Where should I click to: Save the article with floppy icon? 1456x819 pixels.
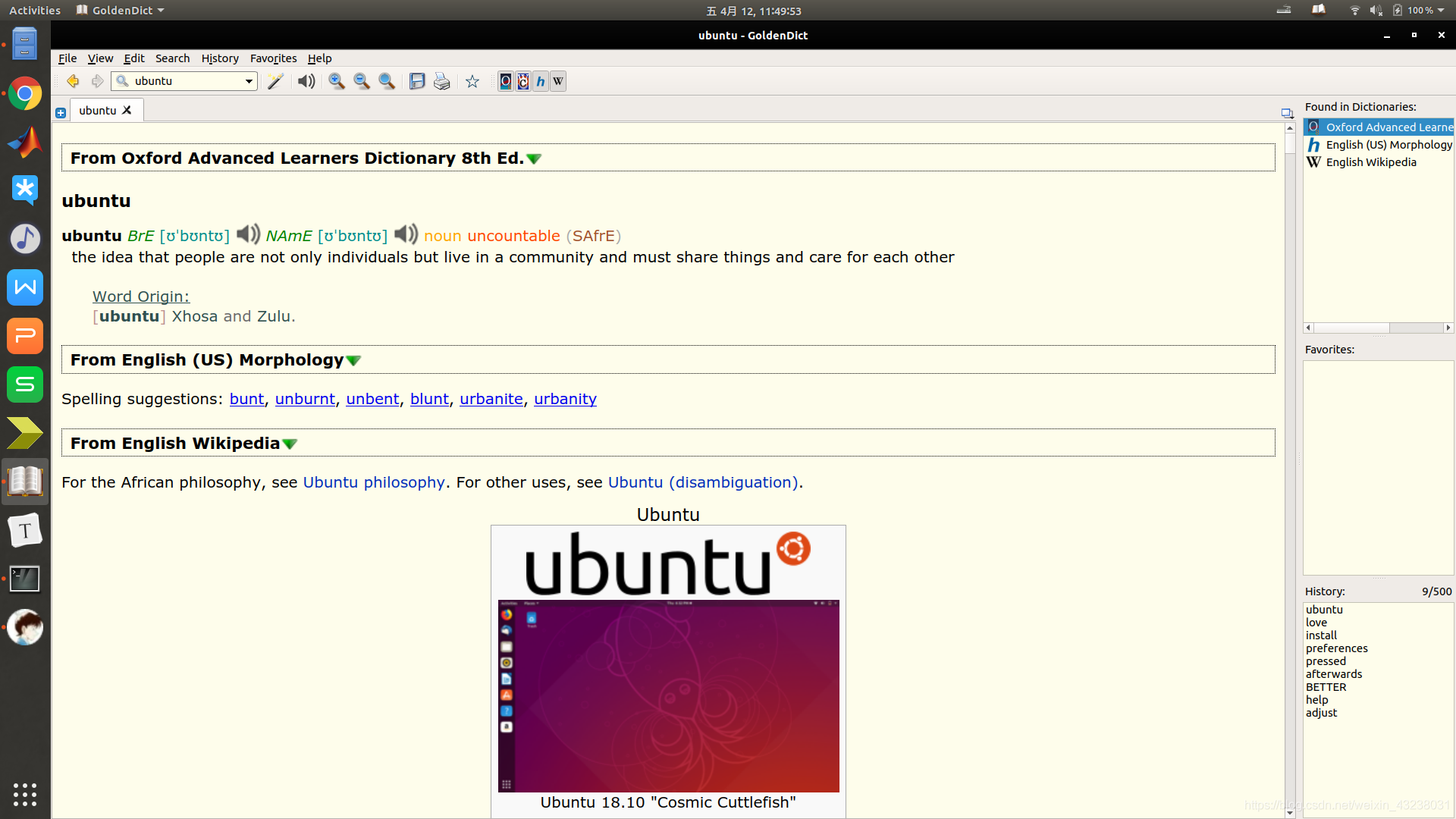click(417, 81)
